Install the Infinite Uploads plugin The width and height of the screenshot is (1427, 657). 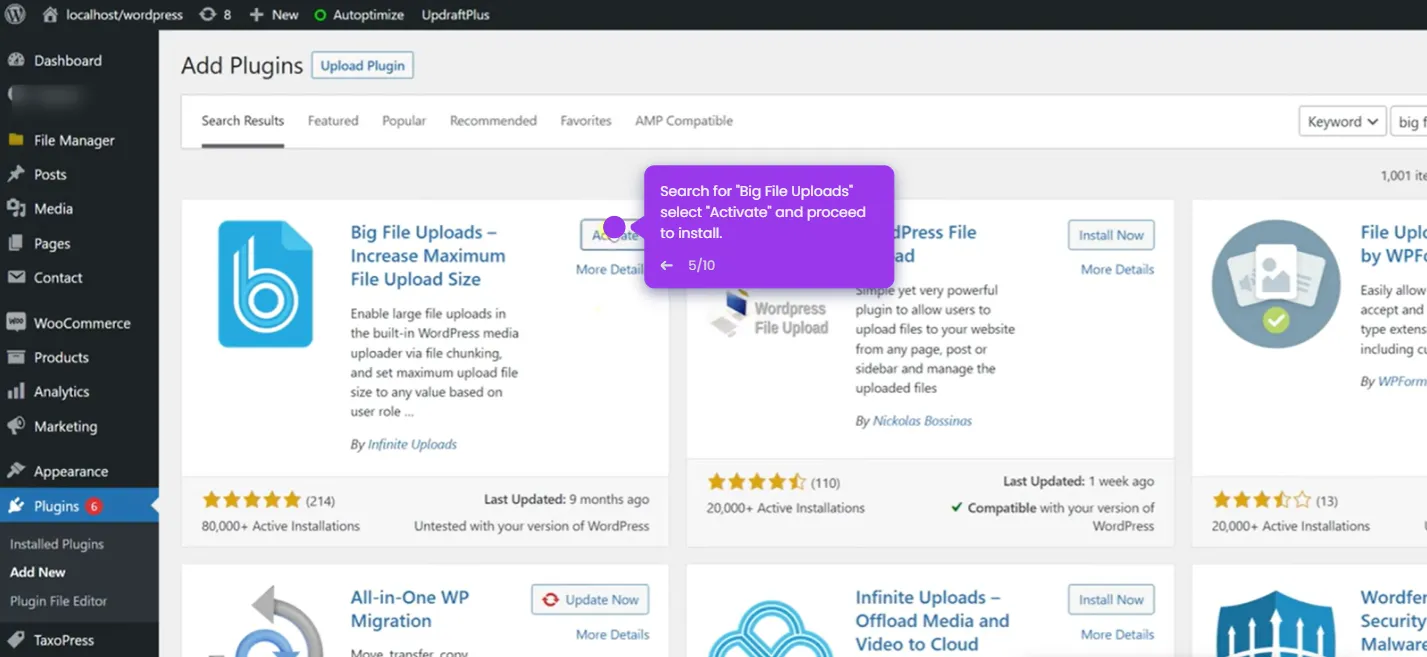(1111, 600)
